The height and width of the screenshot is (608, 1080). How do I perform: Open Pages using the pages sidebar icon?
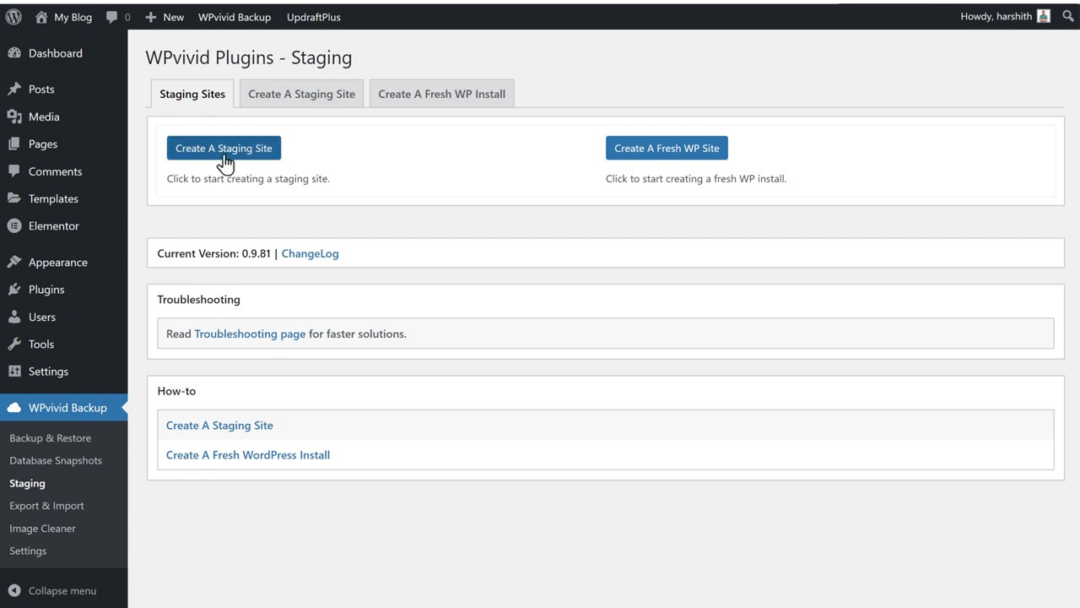(x=16, y=144)
